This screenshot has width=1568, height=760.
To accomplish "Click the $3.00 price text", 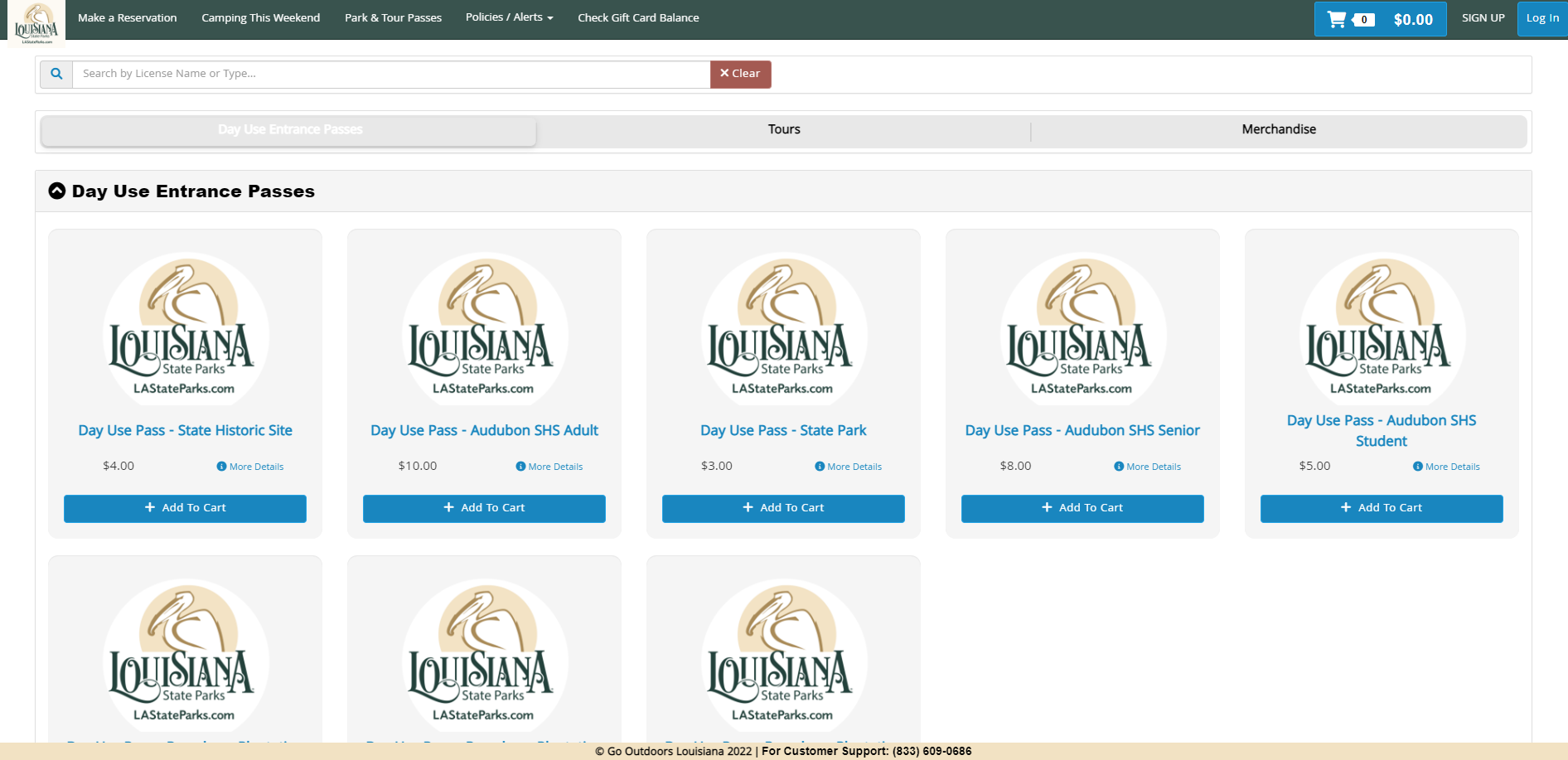I will click(x=717, y=466).
